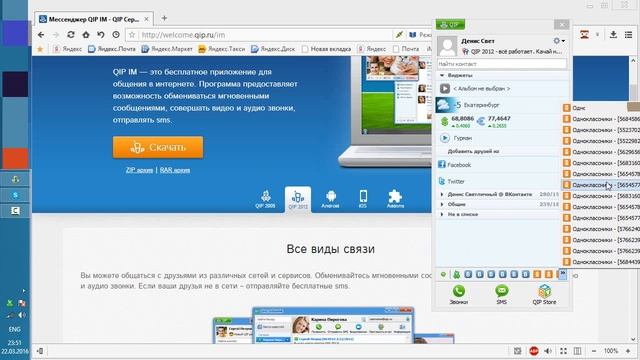Open the Яндекс.Почта bookmark
This screenshot has width=640, height=360.
tap(112, 49)
